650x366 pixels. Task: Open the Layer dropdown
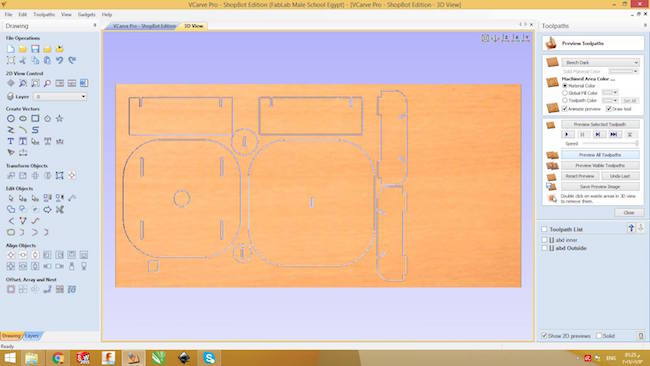click(60, 97)
